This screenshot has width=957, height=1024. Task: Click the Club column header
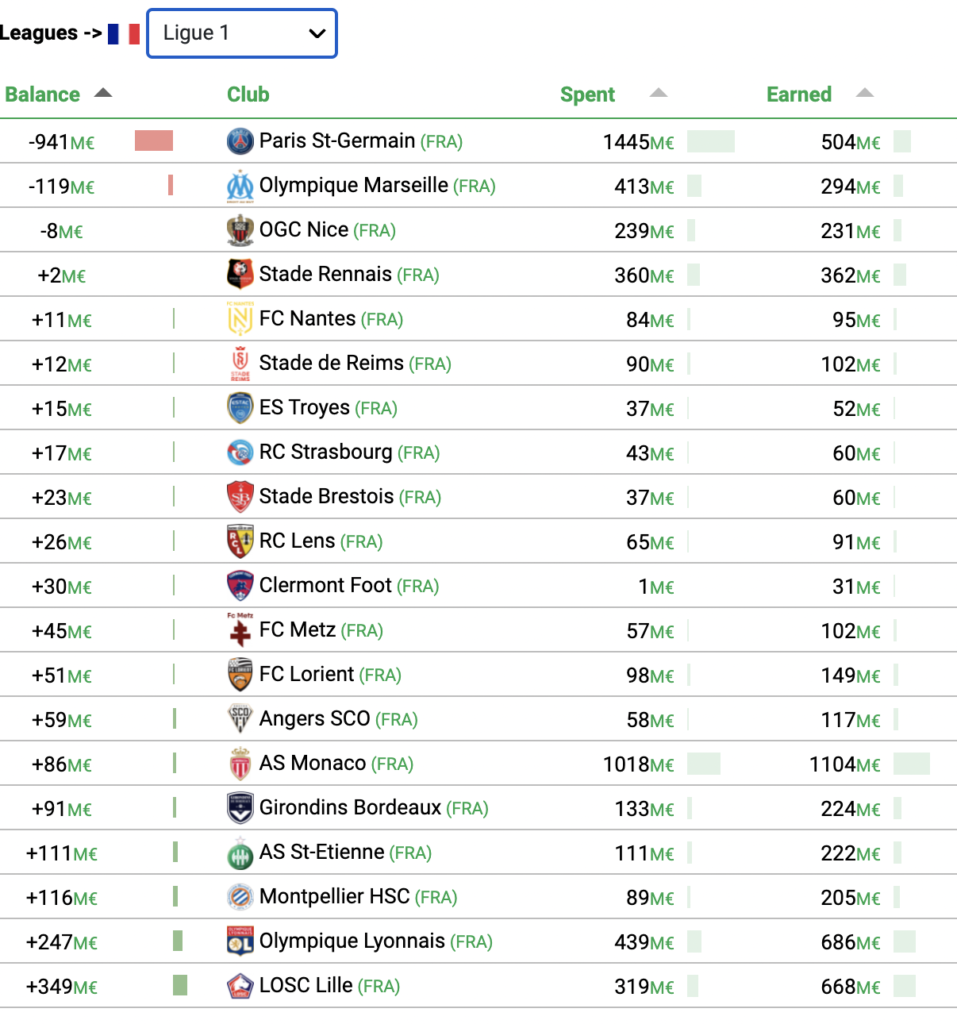(248, 95)
